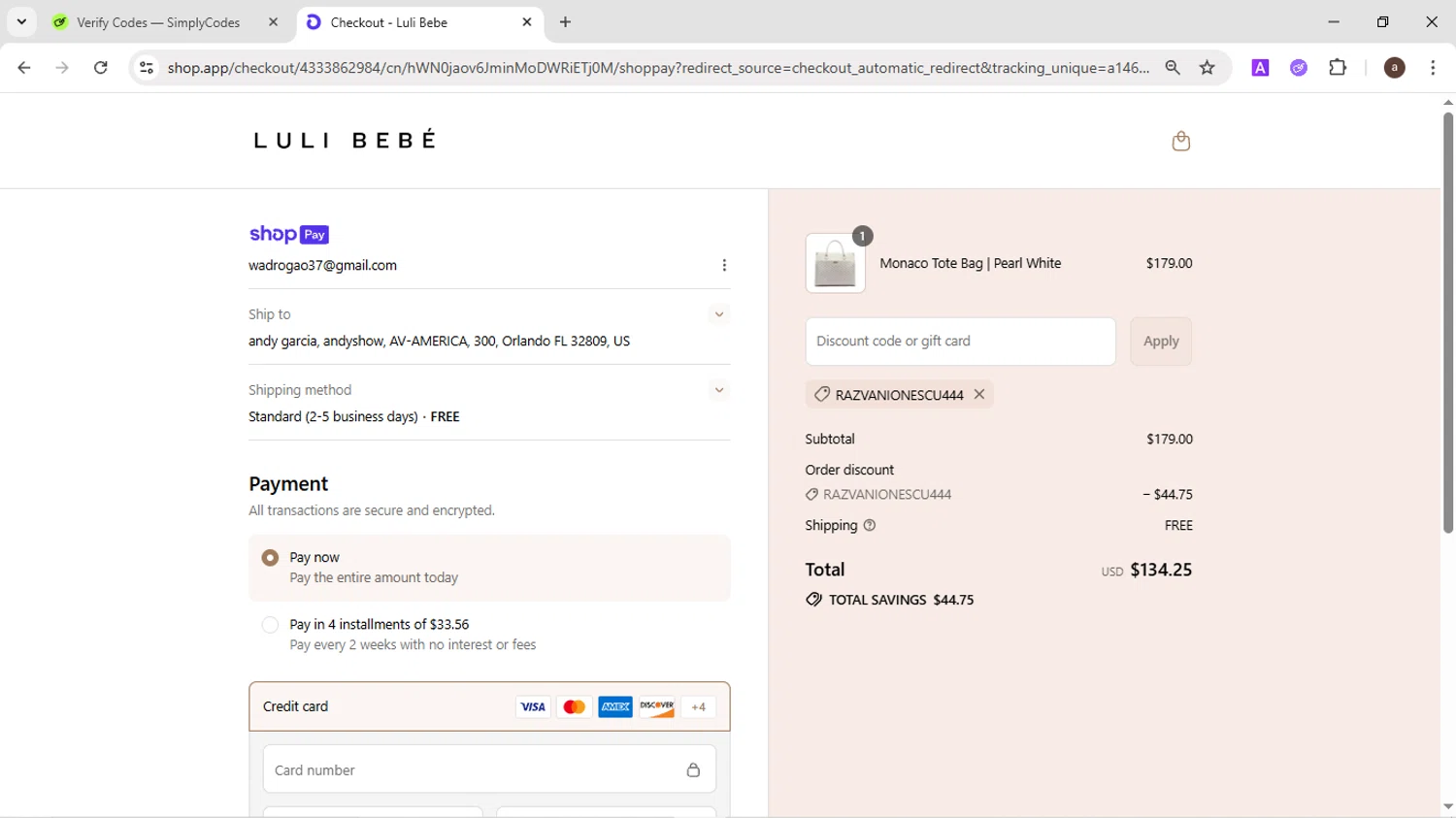Open the Chrome three-dot menu
The image size is (1456, 818).
click(x=1433, y=68)
